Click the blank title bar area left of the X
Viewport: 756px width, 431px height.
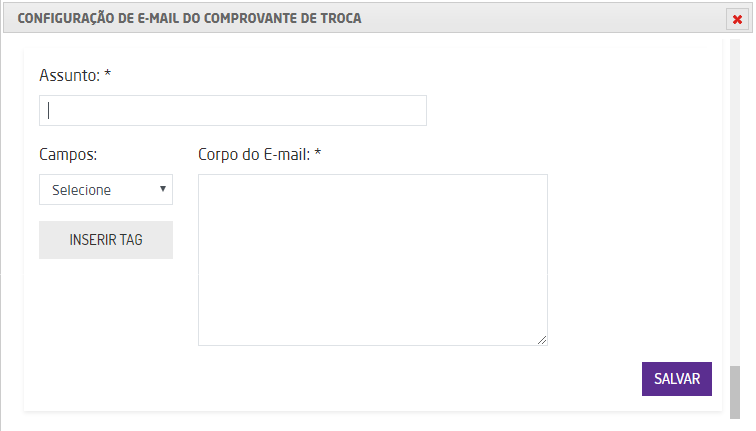click(550, 19)
